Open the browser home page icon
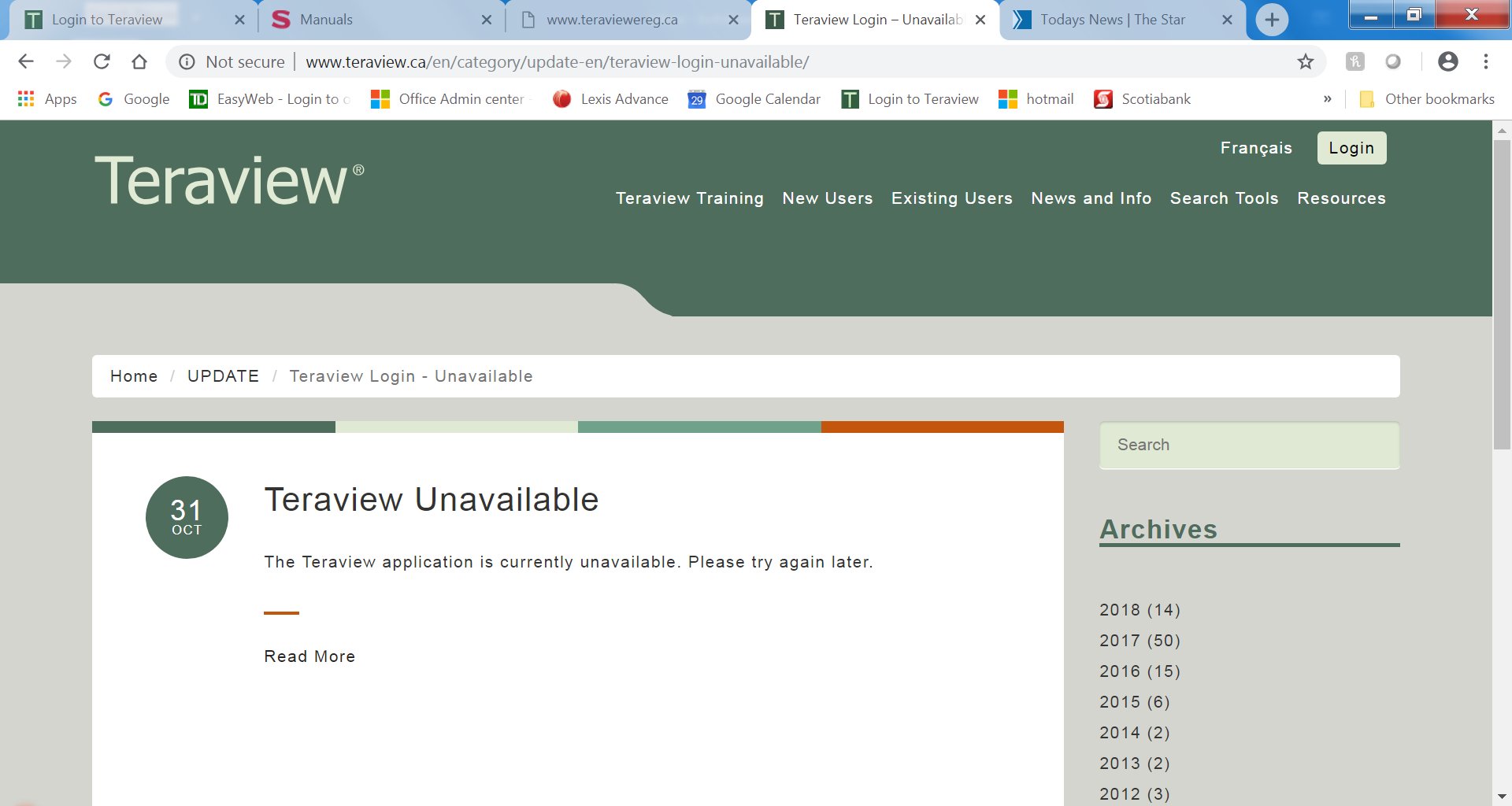Image resolution: width=1512 pixels, height=806 pixels. point(139,61)
